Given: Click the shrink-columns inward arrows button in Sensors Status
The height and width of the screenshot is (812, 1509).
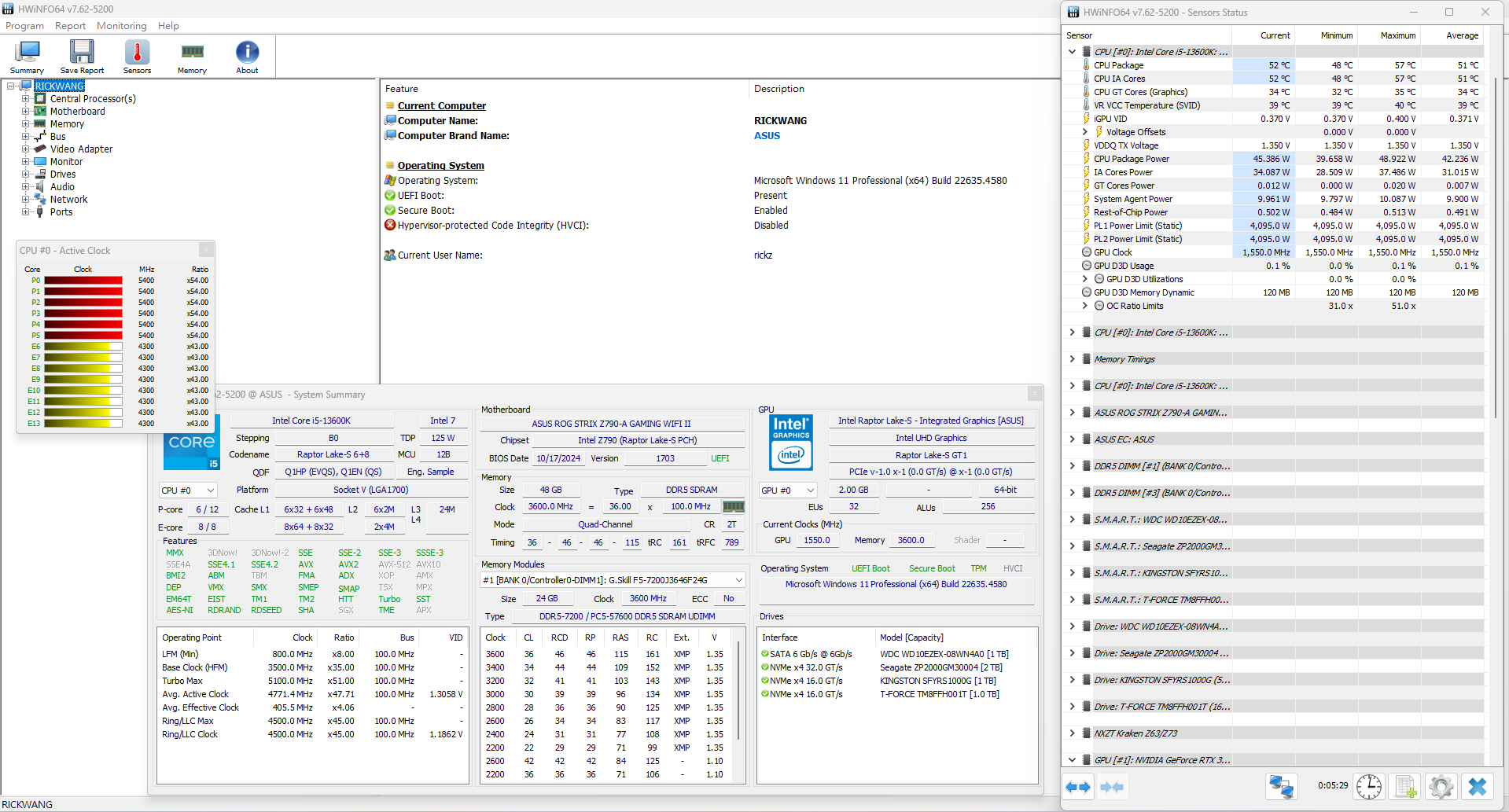Looking at the screenshot, I should (x=1112, y=787).
